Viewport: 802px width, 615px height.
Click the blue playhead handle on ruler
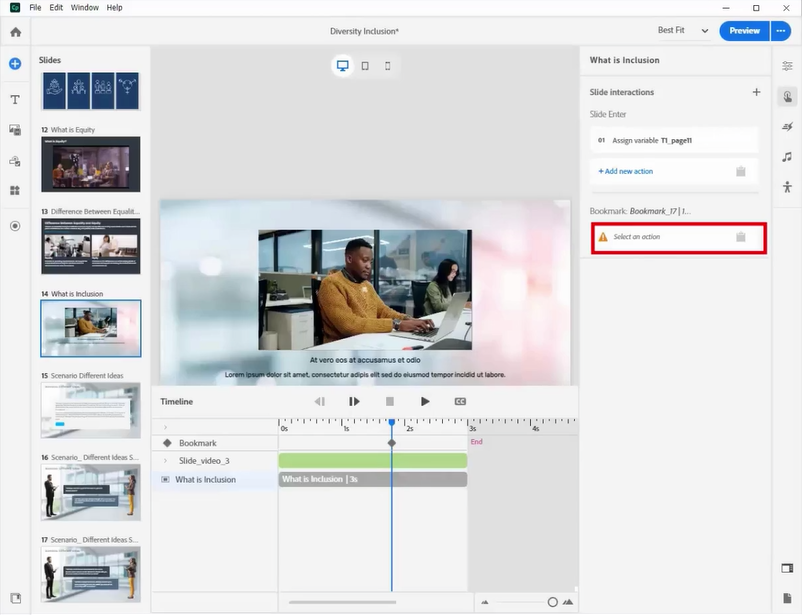coord(392,423)
